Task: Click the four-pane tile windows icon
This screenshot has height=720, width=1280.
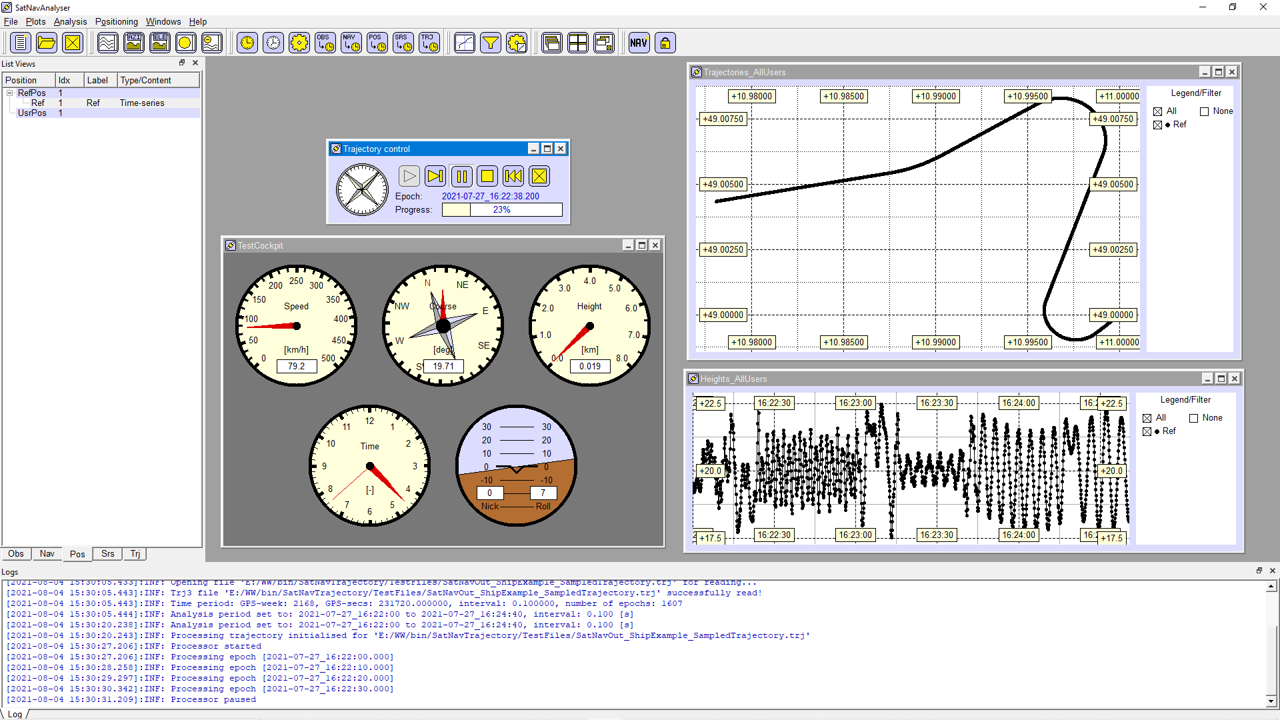Action: (578, 42)
